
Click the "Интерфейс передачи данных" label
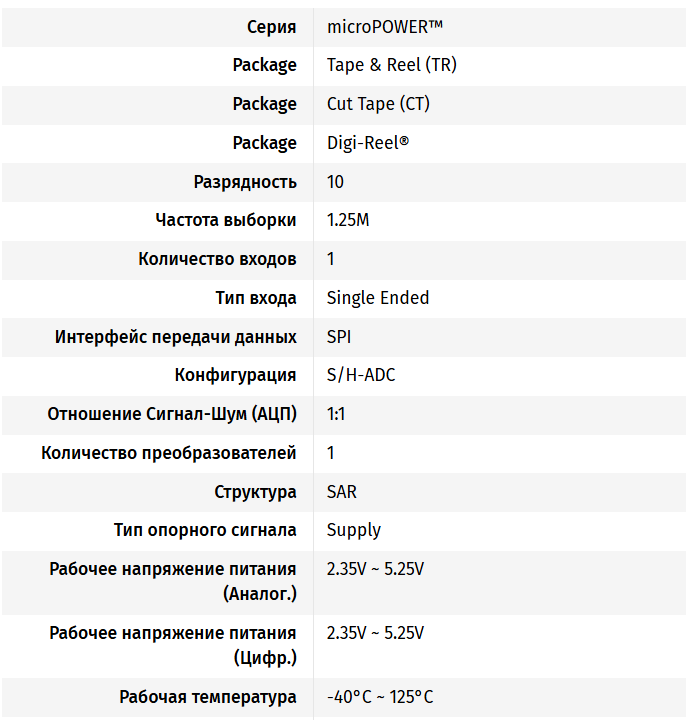coord(176,337)
